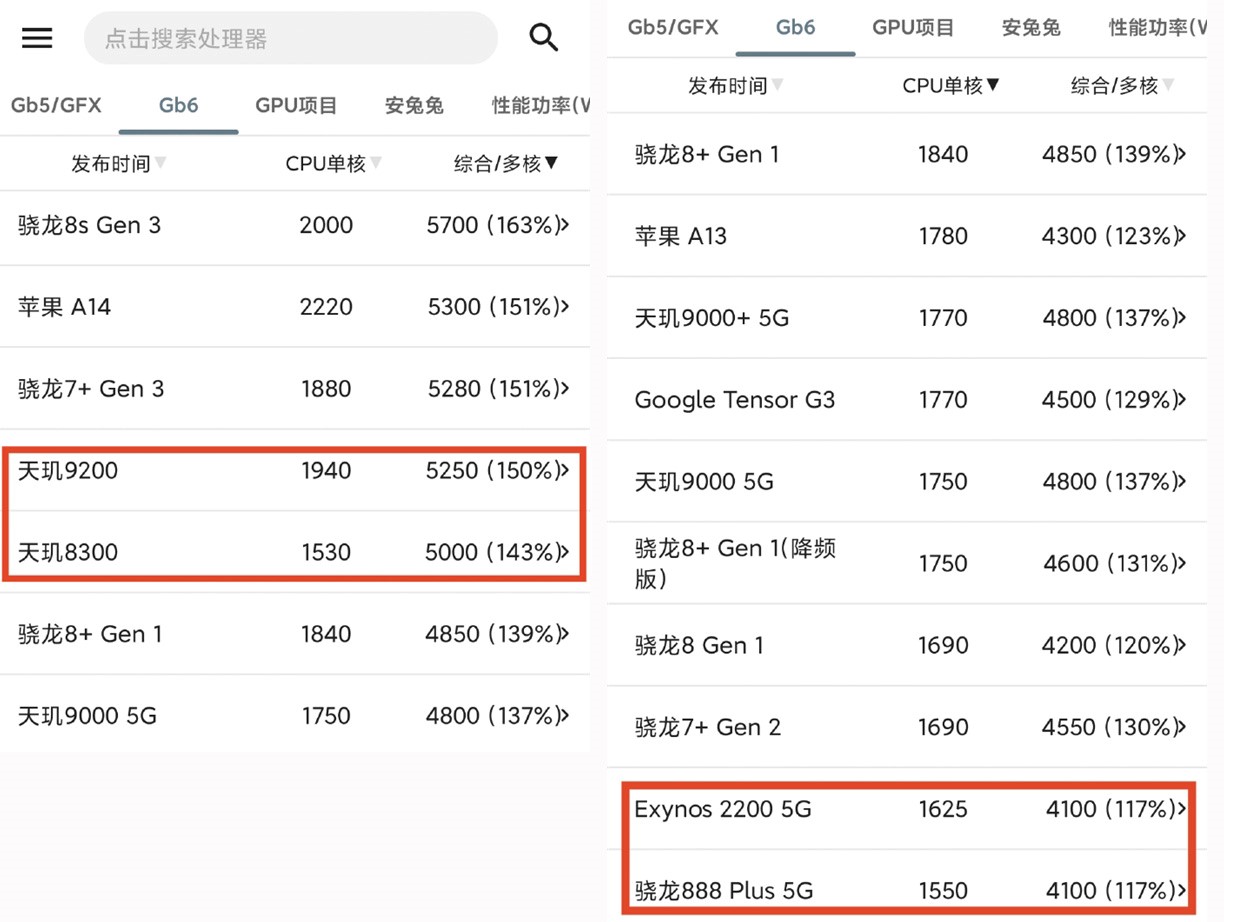
Task: Expand details chevron for 骁龙8s Gen 3
Action: click(x=565, y=225)
